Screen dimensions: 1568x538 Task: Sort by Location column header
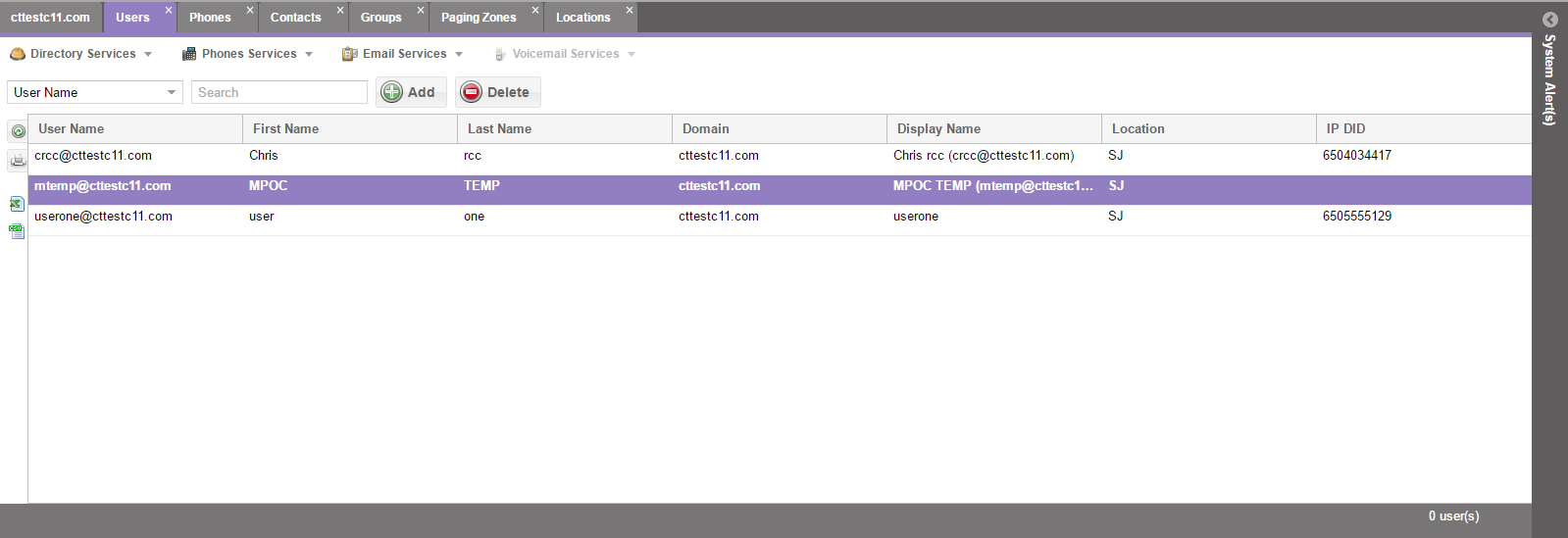click(1209, 128)
